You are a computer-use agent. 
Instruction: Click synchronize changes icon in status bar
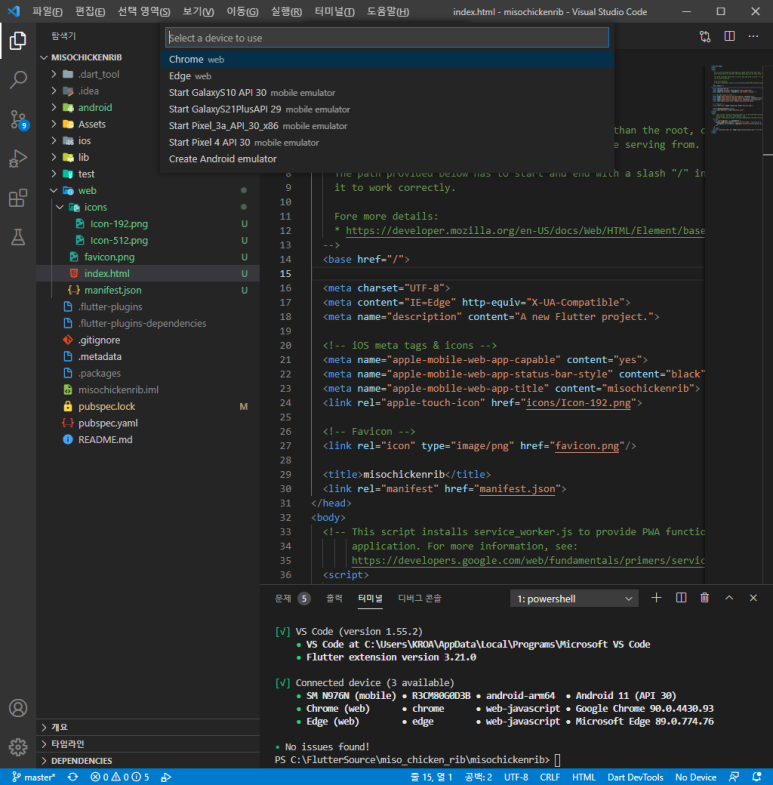tap(73, 777)
